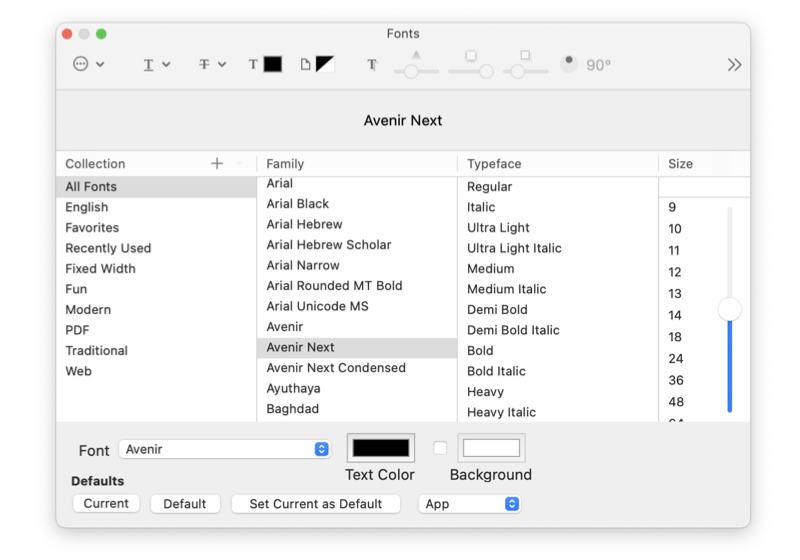
Task: Click the underline text icon
Action: (x=148, y=65)
